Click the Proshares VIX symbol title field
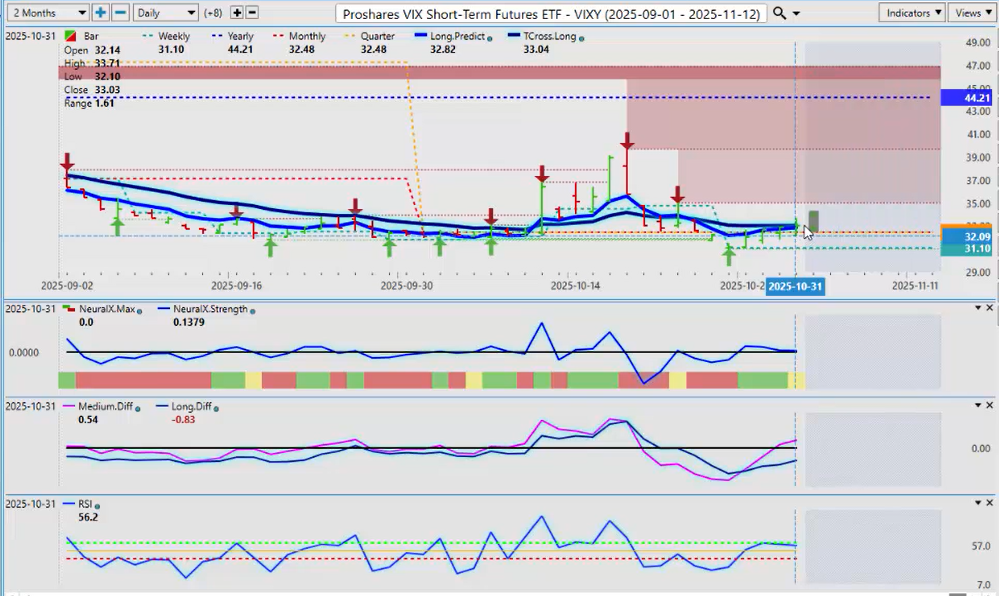The width and height of the screenshot is (999, 596). click(x=551, y=13)
